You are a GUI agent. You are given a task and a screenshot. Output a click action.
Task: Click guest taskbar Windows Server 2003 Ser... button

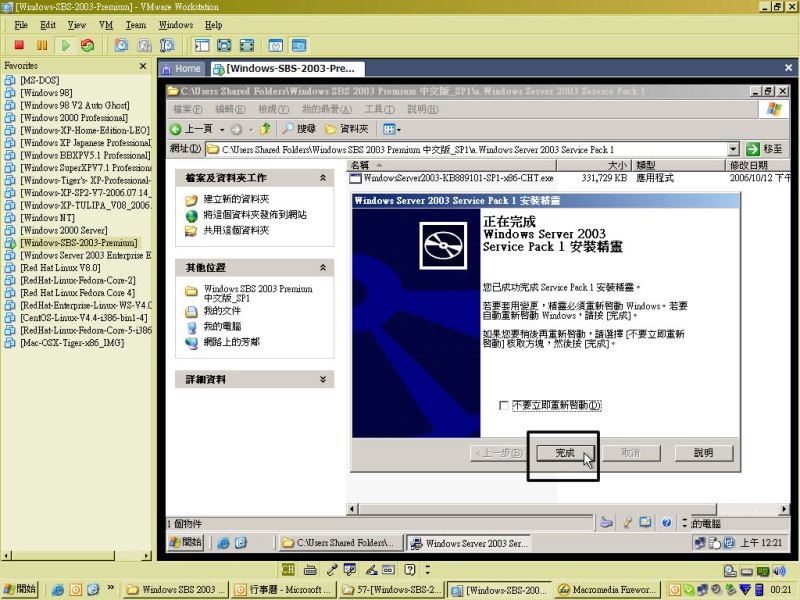(x=468, y=543)
